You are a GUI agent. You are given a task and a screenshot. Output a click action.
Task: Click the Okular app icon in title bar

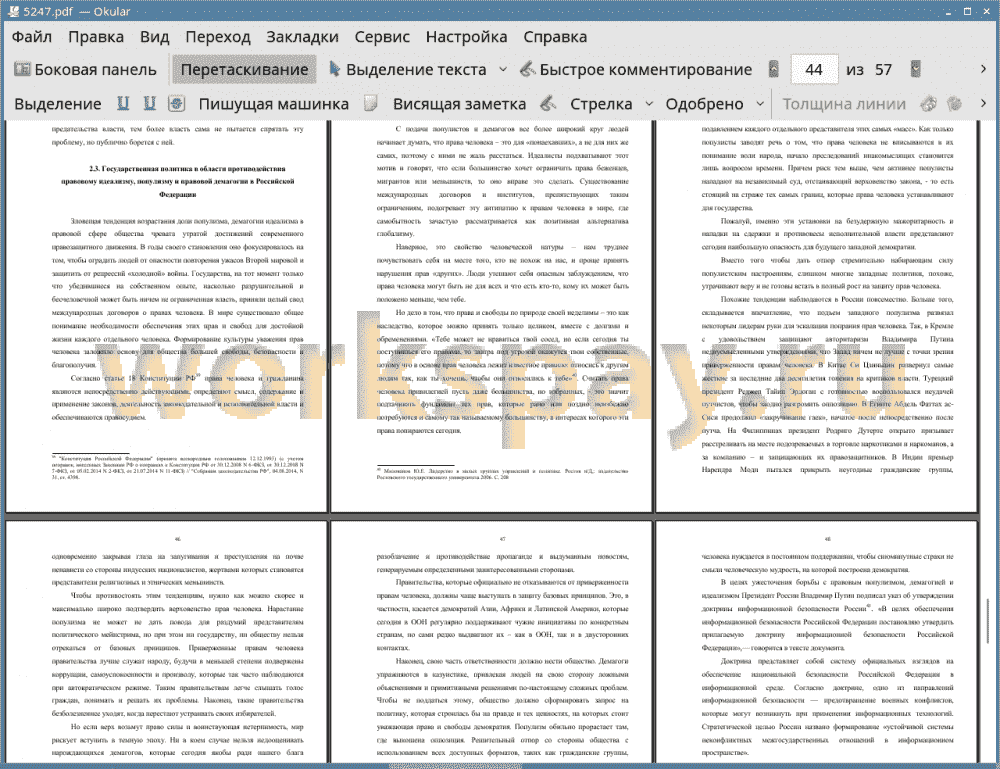point(13,11)
